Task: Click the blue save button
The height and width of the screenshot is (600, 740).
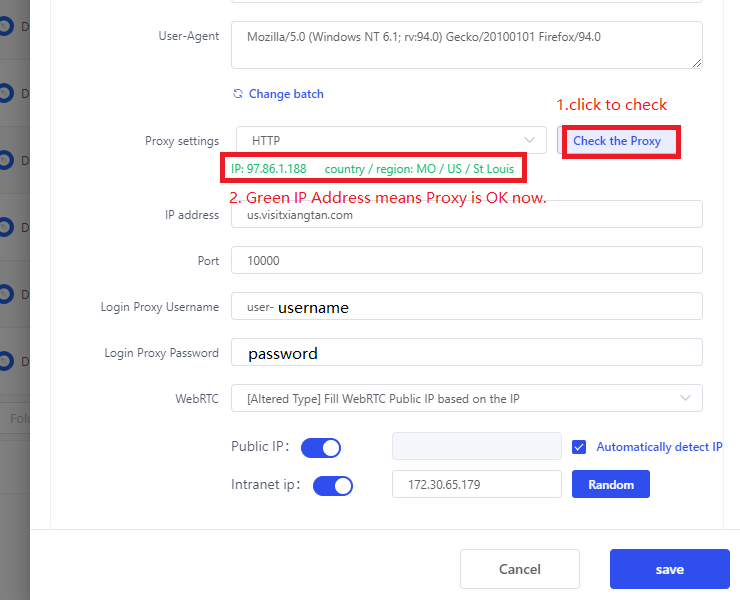Action: pos(670,569)
